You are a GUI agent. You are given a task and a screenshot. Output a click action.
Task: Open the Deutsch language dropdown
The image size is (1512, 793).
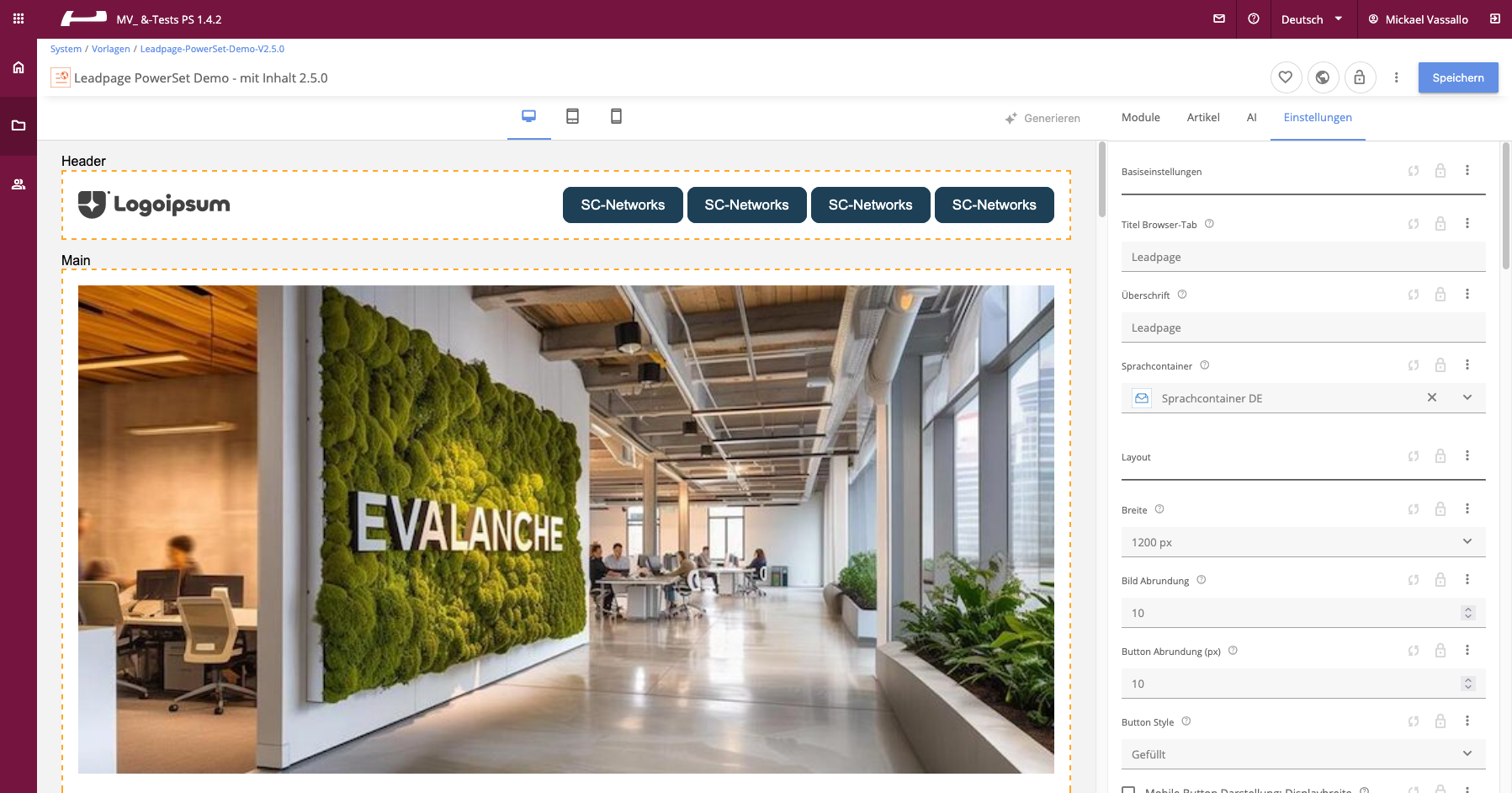pos(1311,19)
